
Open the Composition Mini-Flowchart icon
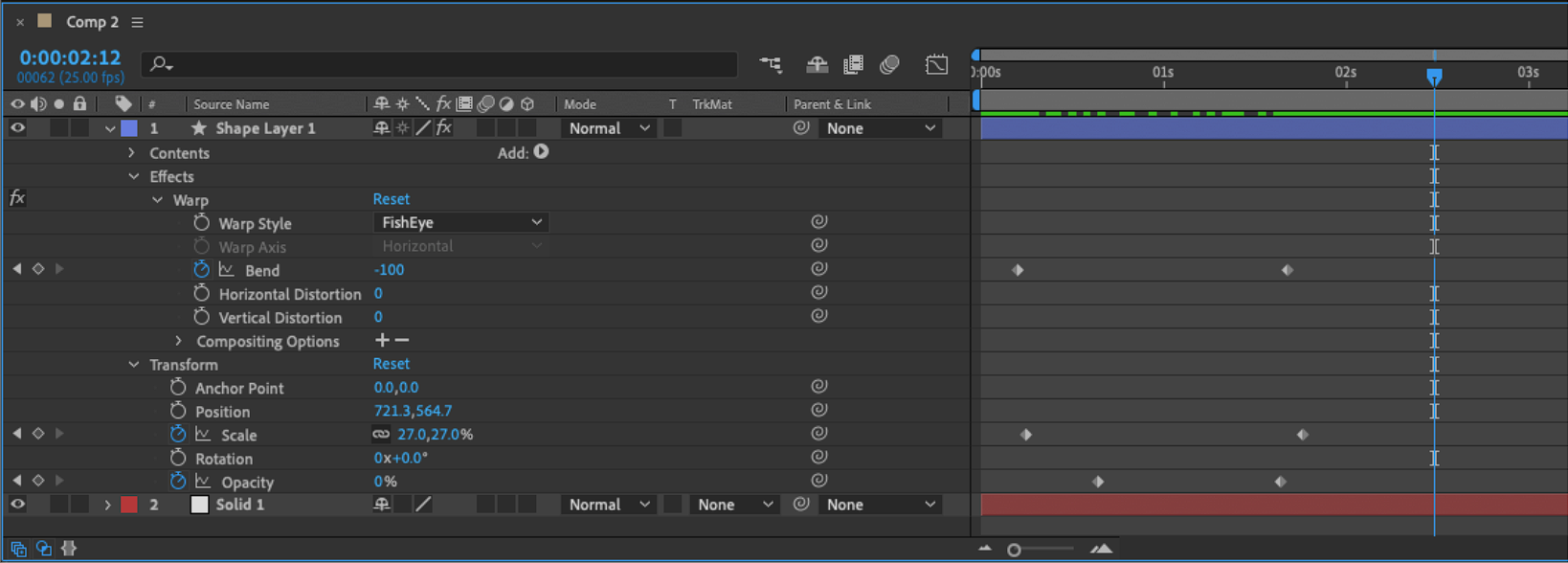click(x=771, y=64)
